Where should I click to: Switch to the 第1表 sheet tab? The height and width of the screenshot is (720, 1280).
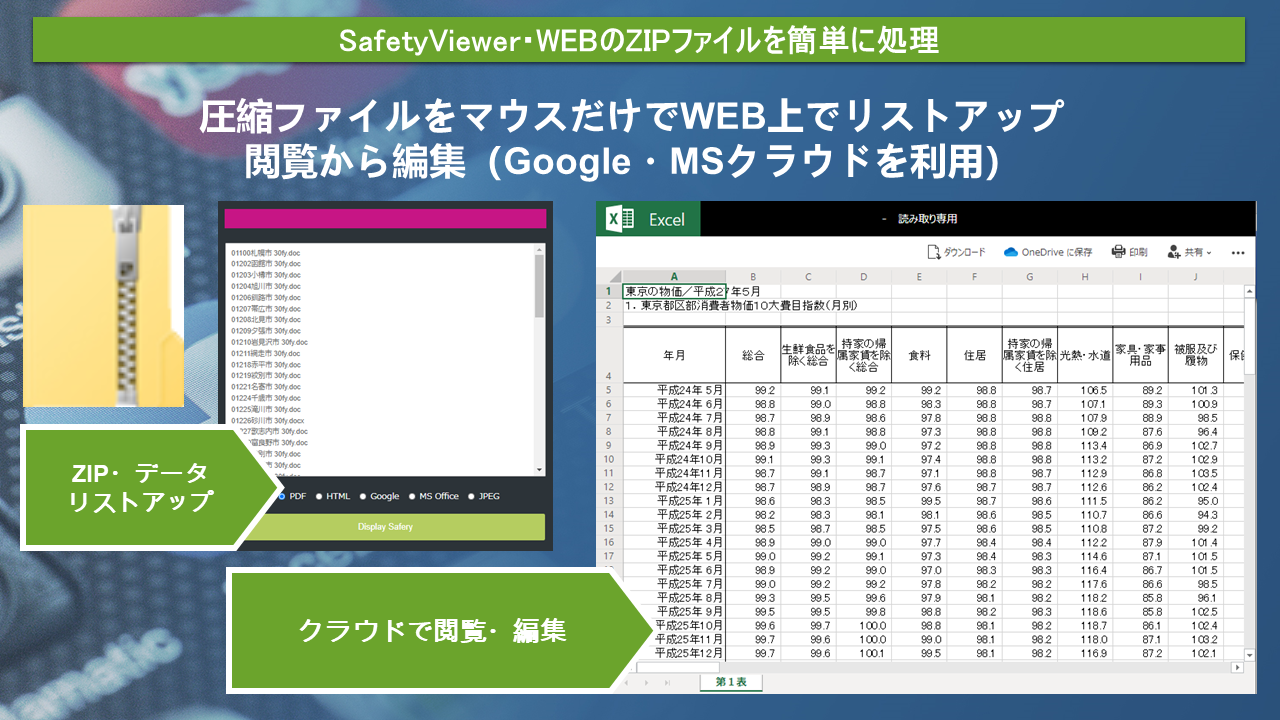(x=731, y=682)
